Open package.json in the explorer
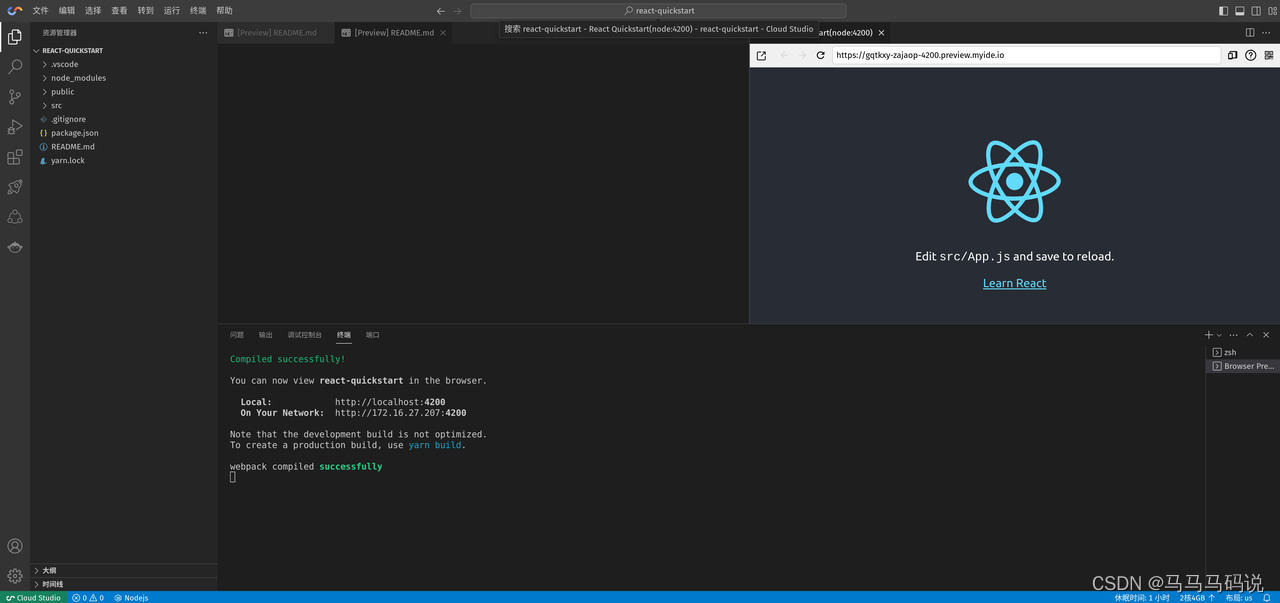This screenshot has width=1280, height=603. click(x=75, y=133)
